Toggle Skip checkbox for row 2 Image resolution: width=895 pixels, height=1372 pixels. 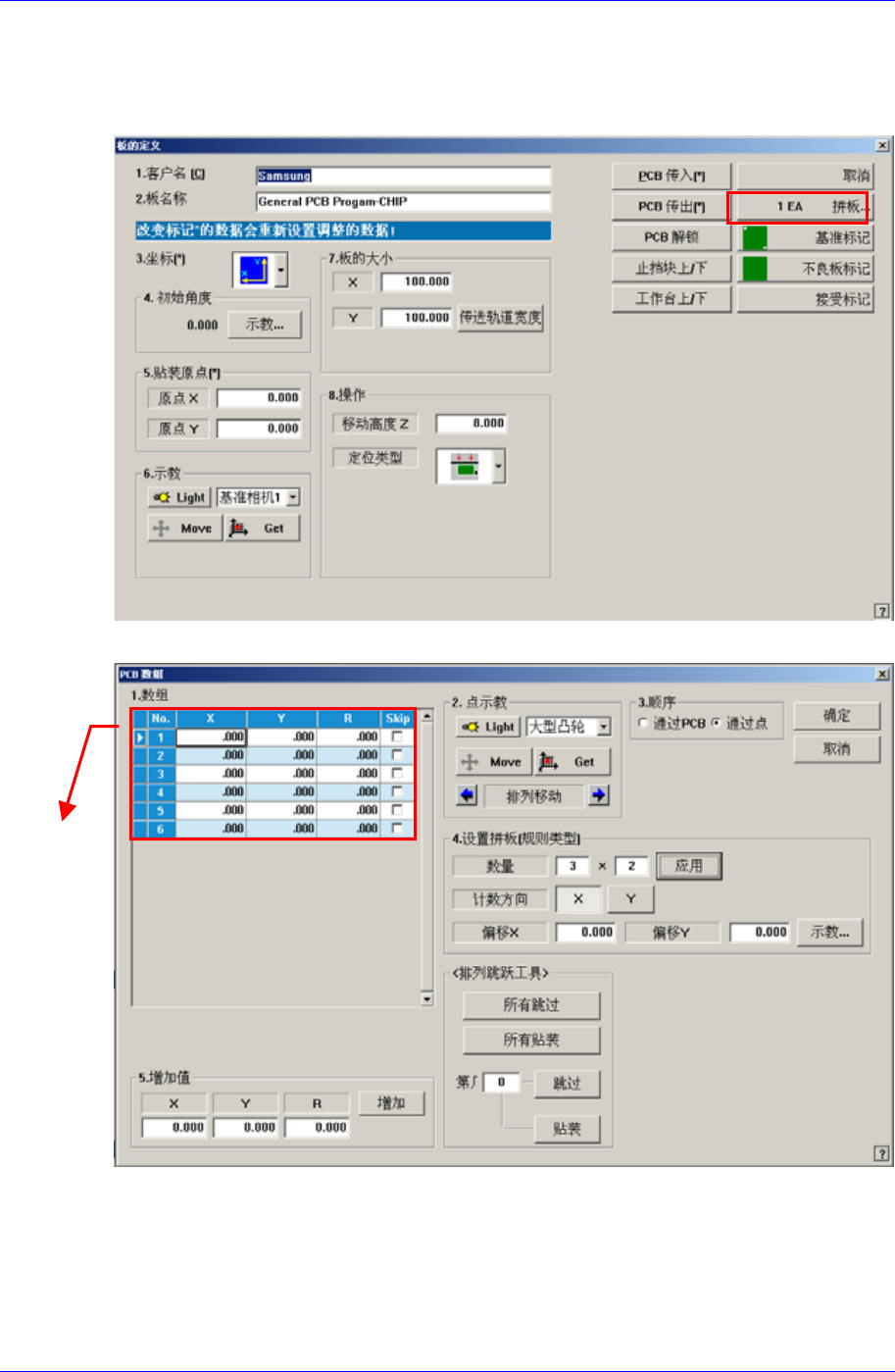point(397,755)
